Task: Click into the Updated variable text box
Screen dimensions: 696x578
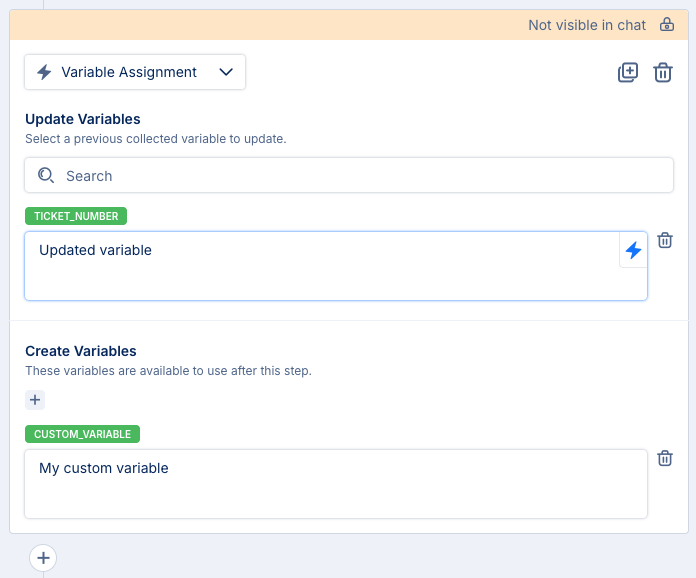Action: [320, 266]
